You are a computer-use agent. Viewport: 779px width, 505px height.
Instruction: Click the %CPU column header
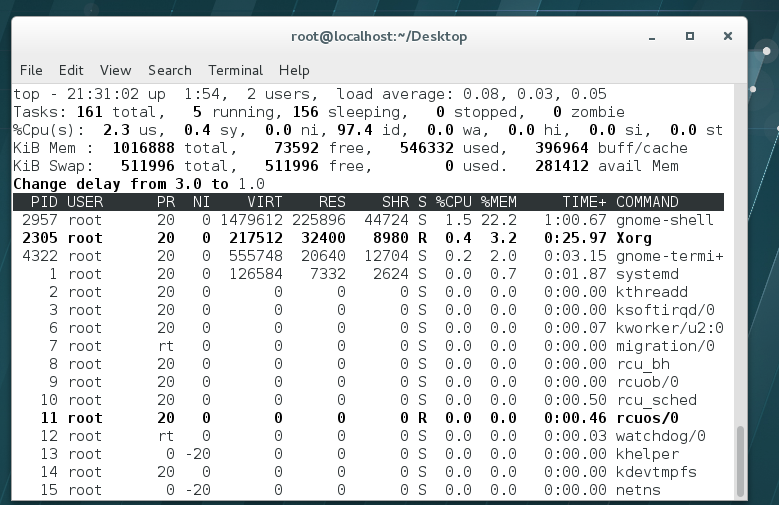454,202
